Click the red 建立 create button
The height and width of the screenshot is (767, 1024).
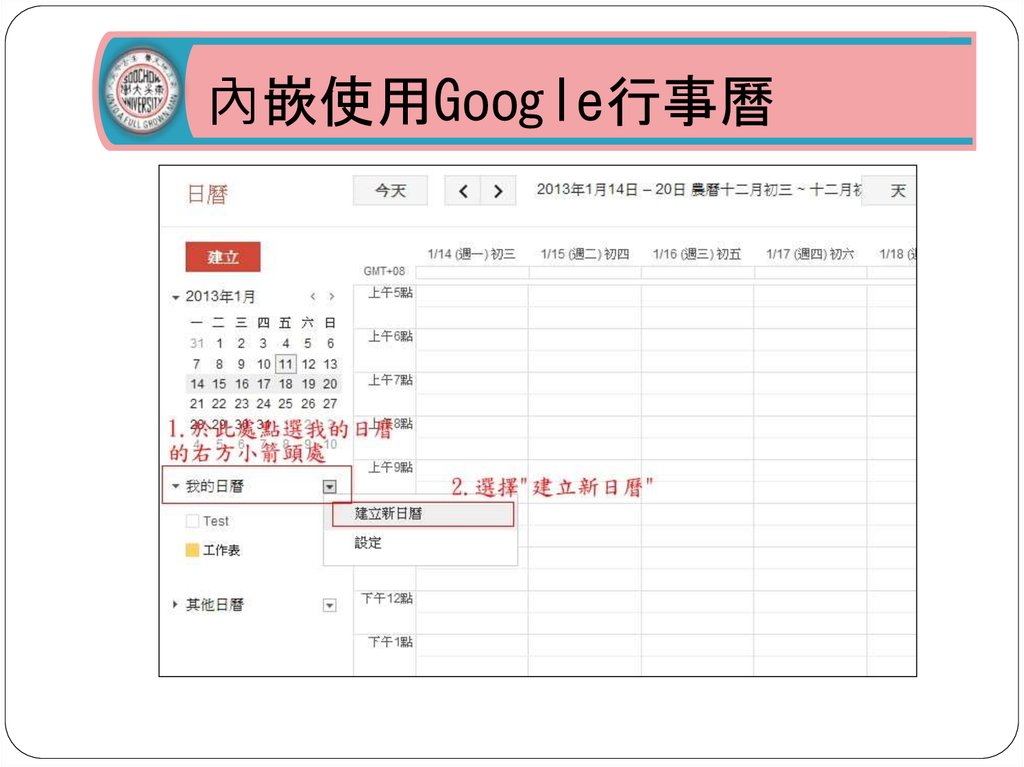(x=223, y=257)
